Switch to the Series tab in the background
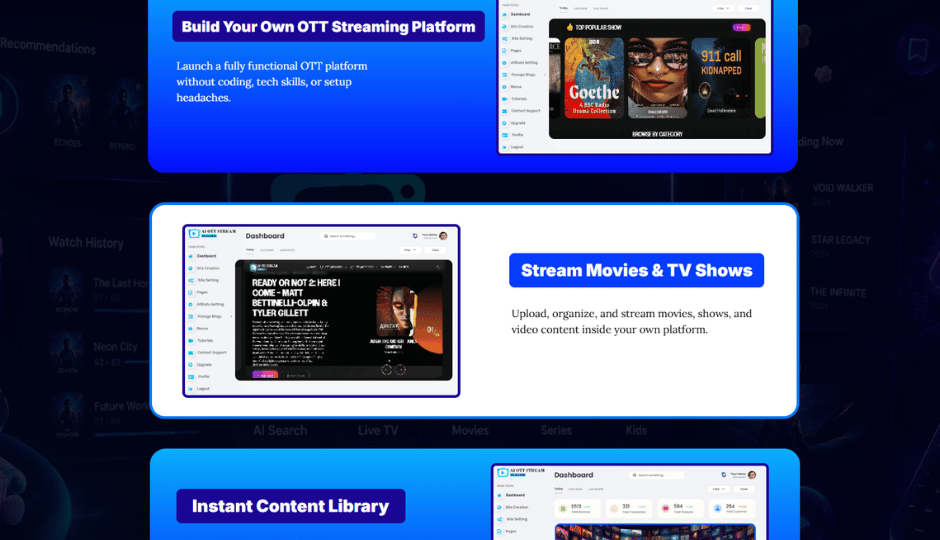Image resolution: width=940 pixels, height=540 pixels. point(556,430)
